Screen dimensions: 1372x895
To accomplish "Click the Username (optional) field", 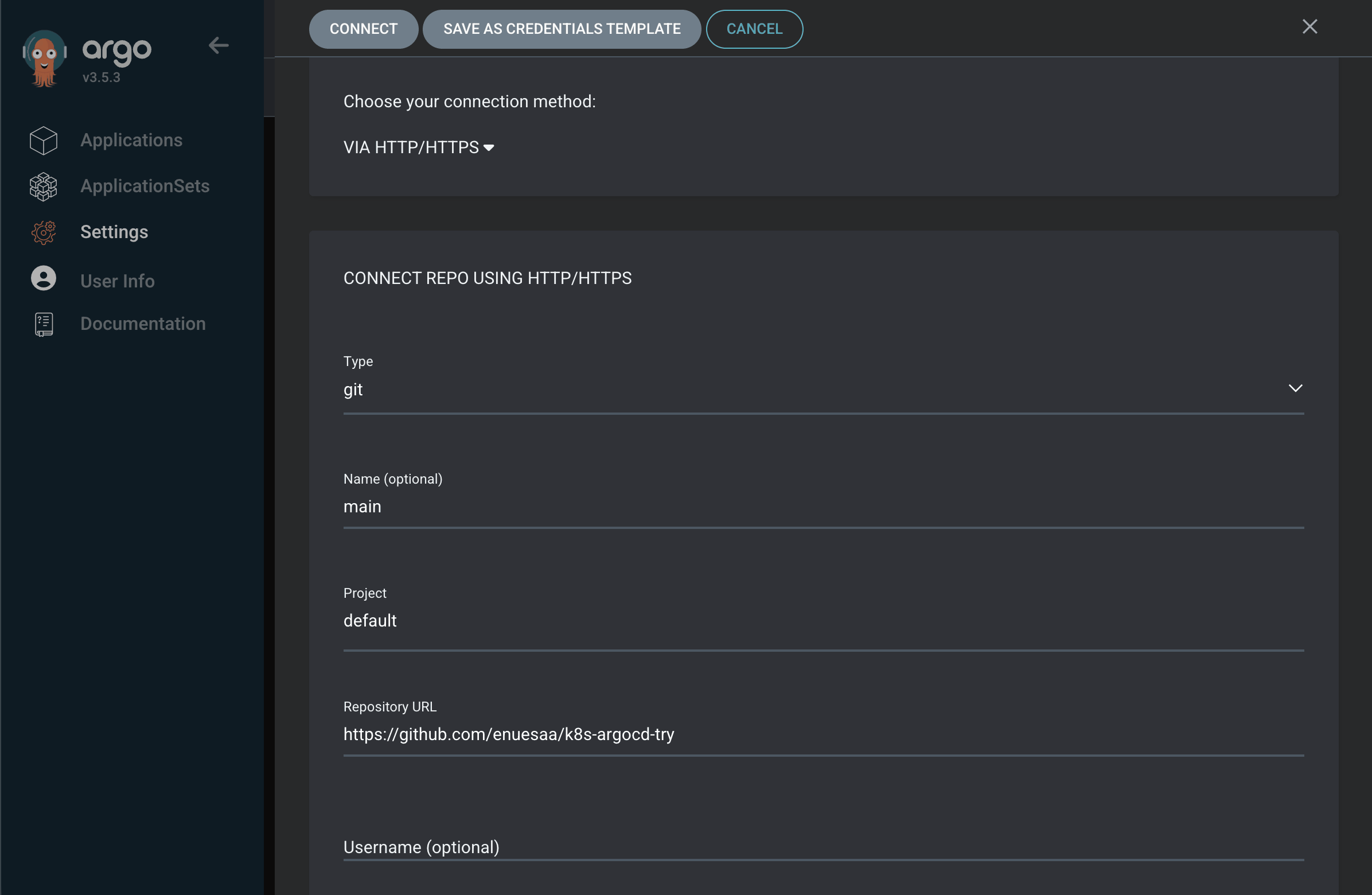I will [823, 847].
